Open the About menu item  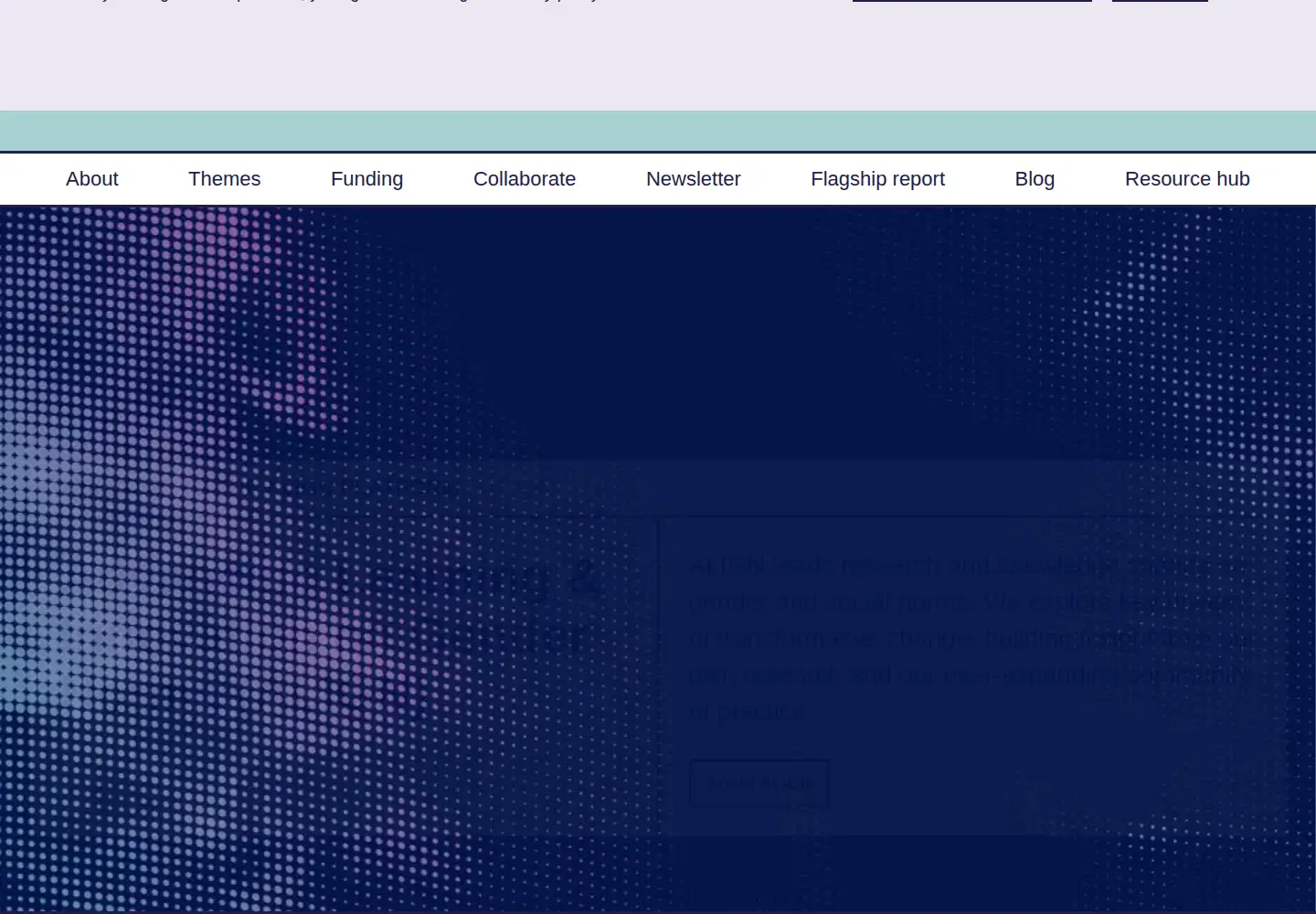coord(91,179)
